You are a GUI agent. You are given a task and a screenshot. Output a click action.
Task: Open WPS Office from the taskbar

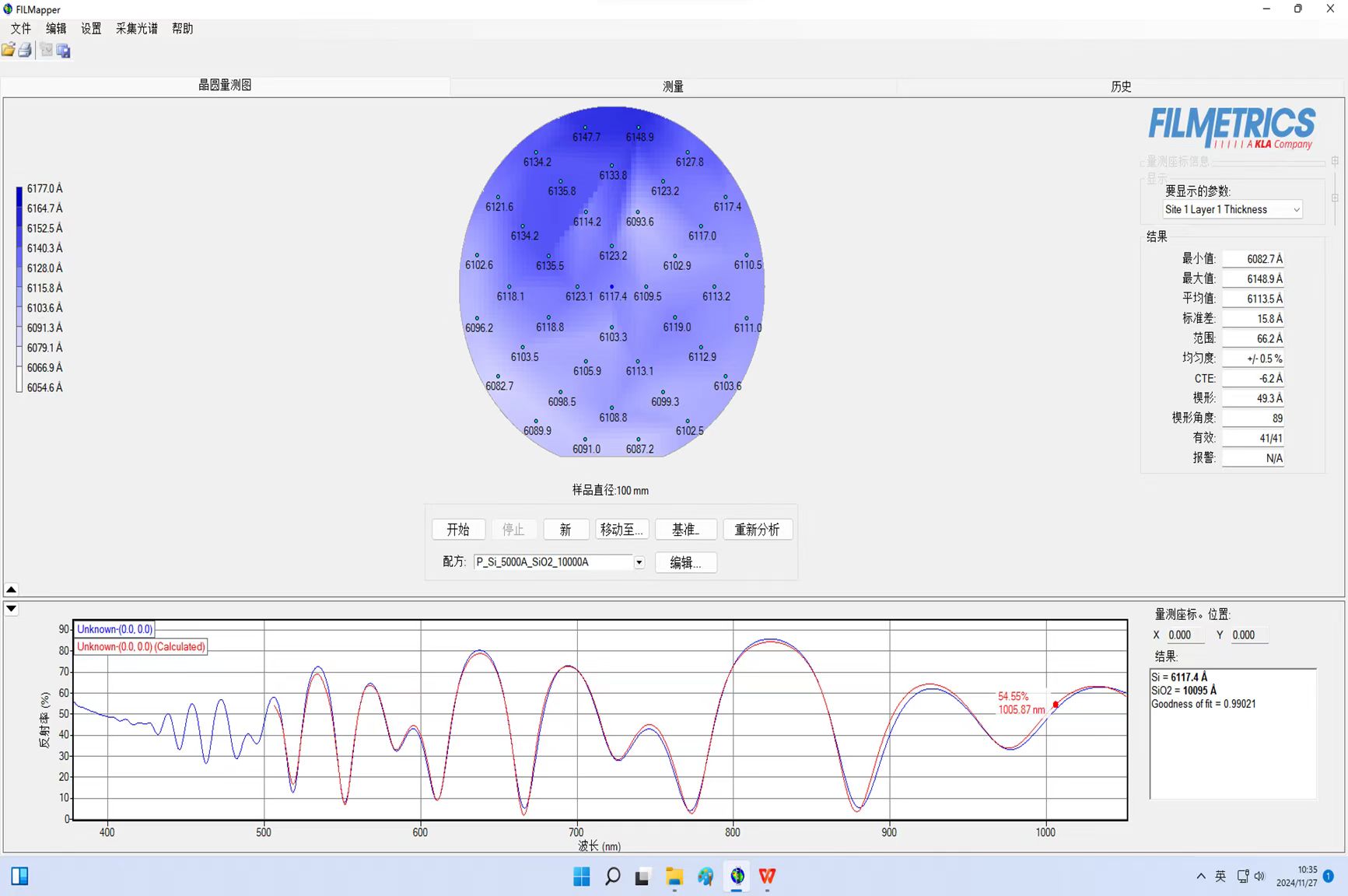tap(767, 877)
